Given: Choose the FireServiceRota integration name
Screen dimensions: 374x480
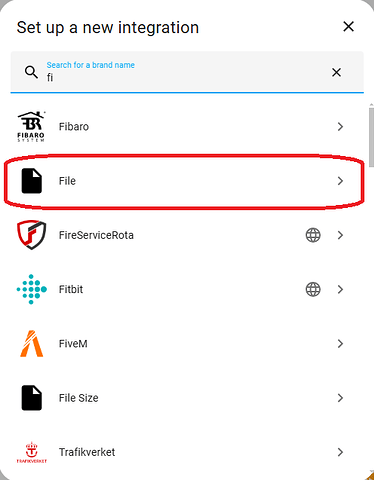Looking at the screenshot, I should click(96, 235).
